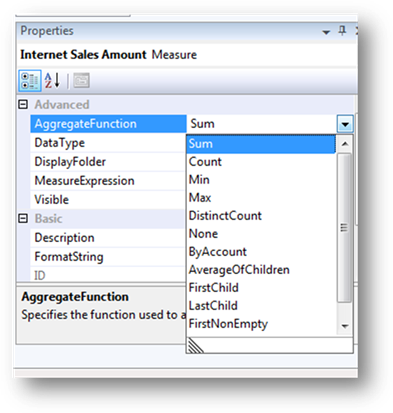
Task: Click the dropdown list scrollbar thumb
Action: pos(344,228)
